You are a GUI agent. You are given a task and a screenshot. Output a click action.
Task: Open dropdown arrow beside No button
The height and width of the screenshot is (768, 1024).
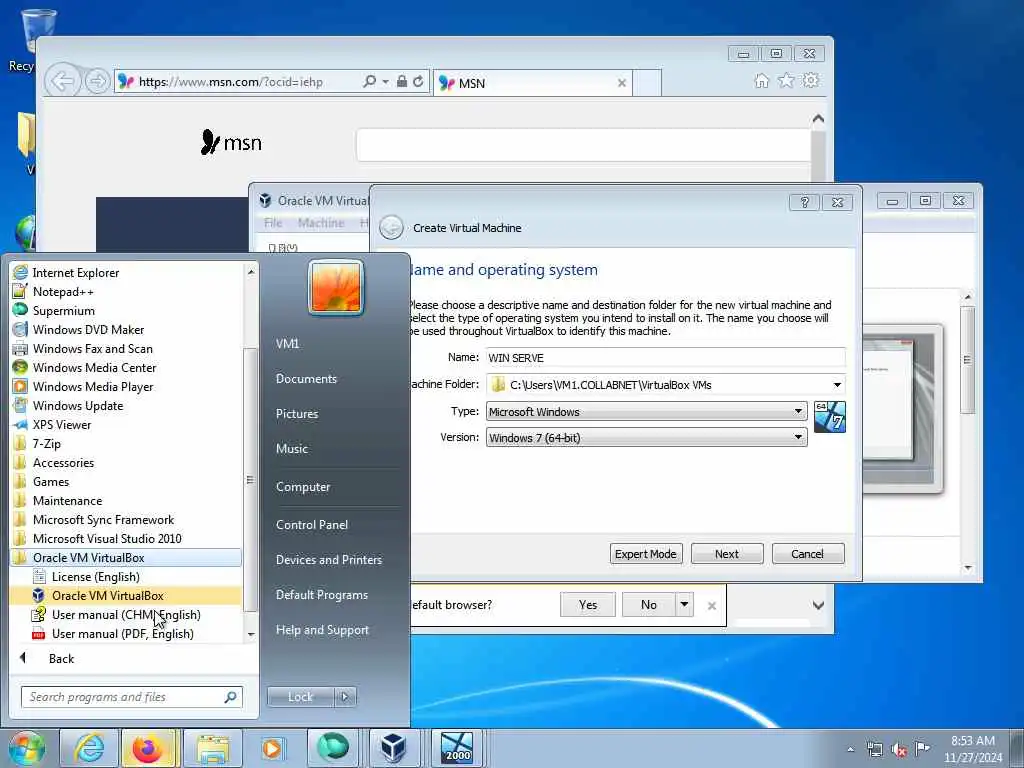click(x=684, y=605)
